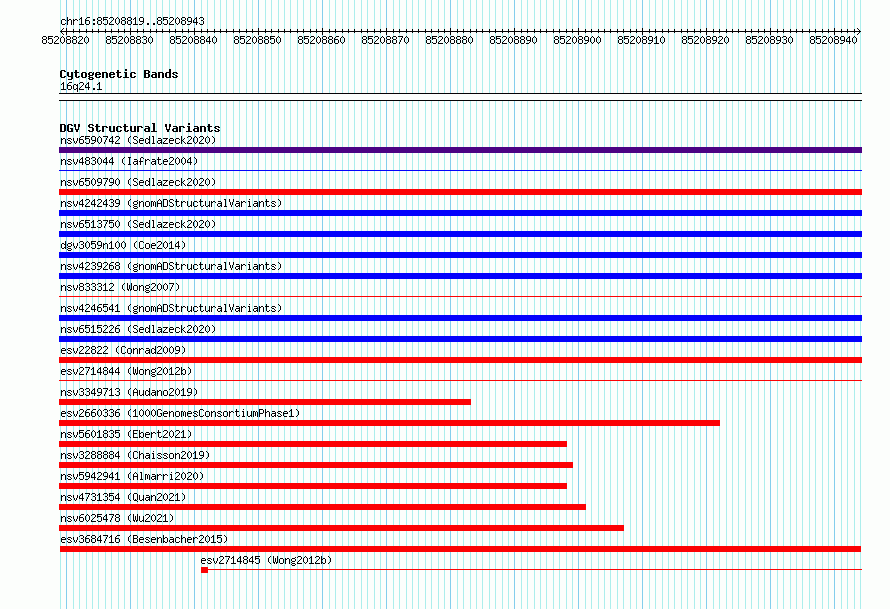Click the red bar under nsv4731354
The width and height of the screenshot is (890, 609).
tap(322, 507)
